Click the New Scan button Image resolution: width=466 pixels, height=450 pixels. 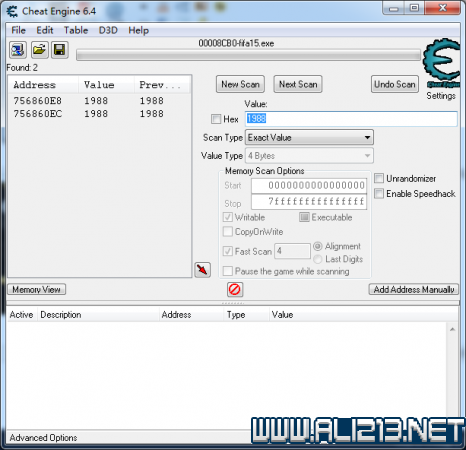240,84
